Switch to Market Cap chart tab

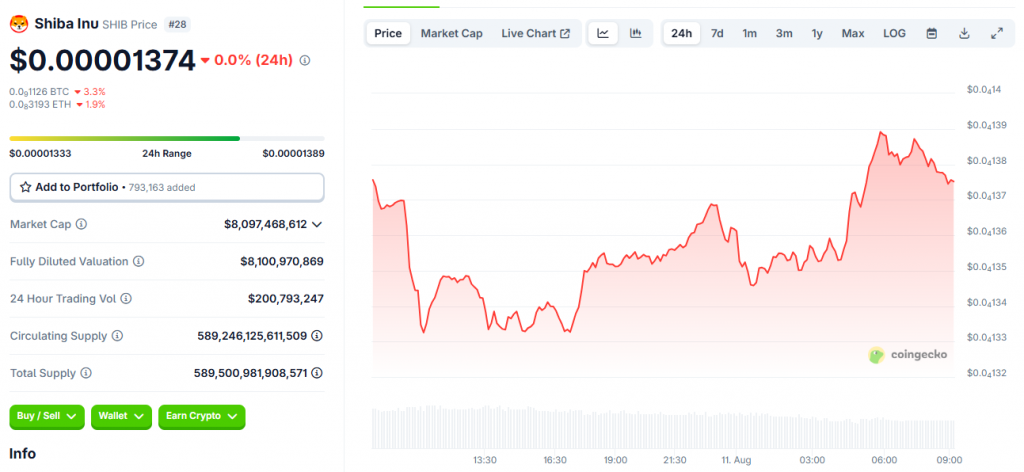click(451, 33)
